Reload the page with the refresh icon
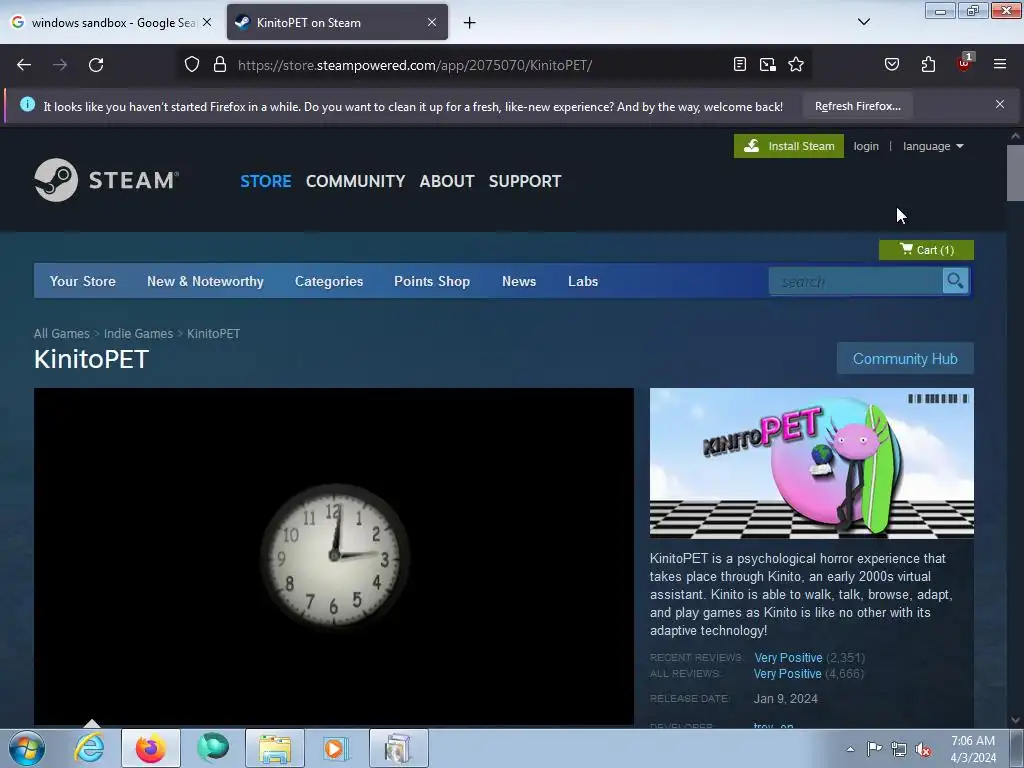This screenshot has width=1024, height=768. [x=96, y=65]
